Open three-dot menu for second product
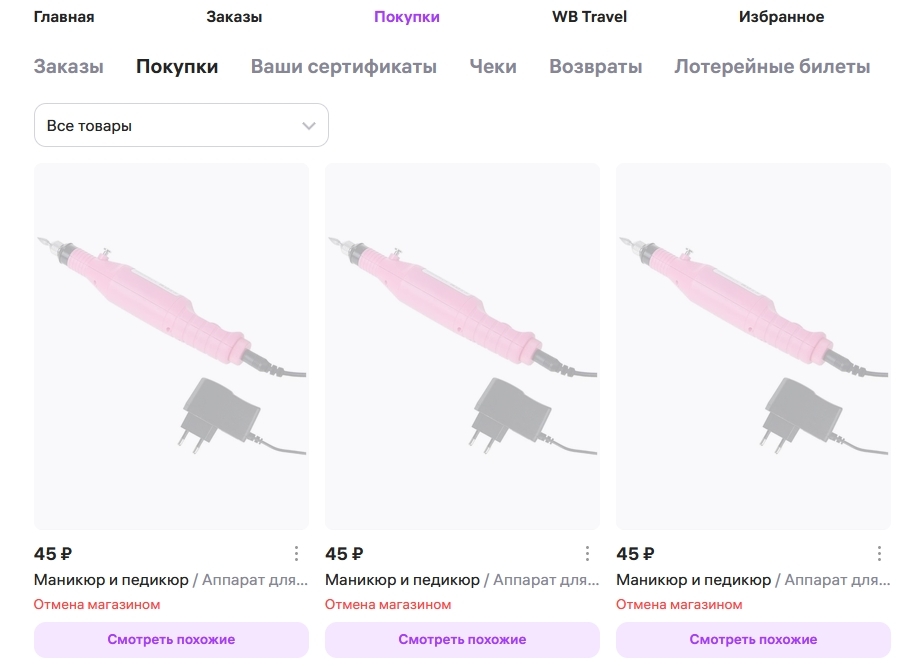The width and height of the screenshot is (904, 667). [x=588, y=553]
